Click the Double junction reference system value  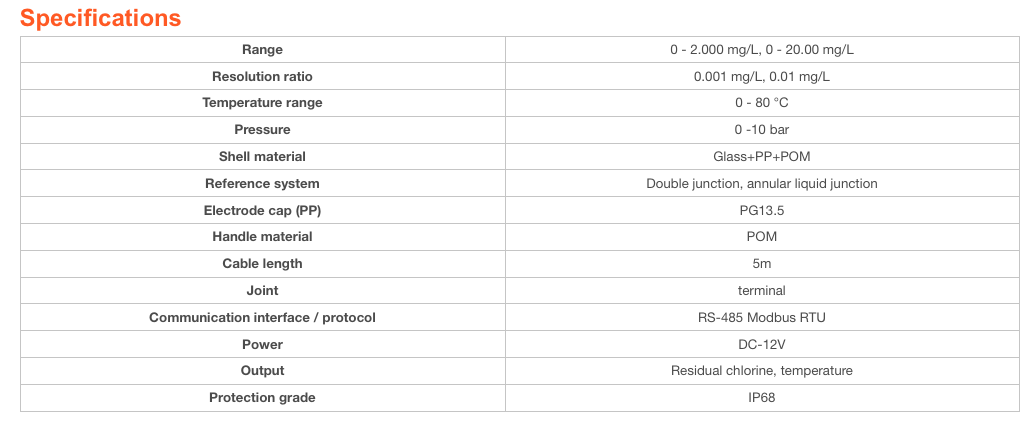pyautogui.click(x=762, y=184)
